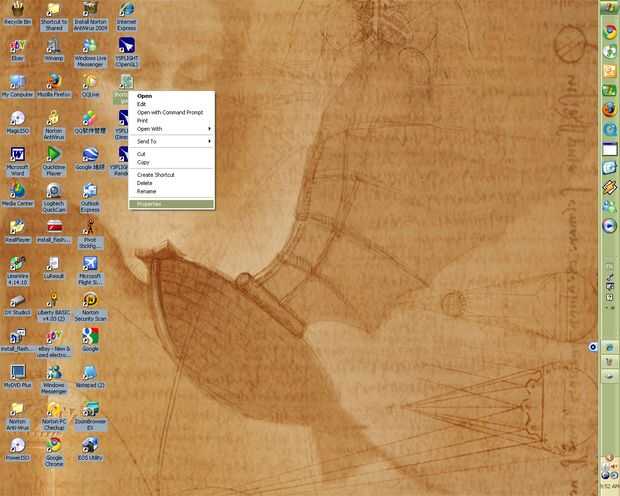Launch Chrome from taskbar quick launch
The height and width of the screenshot is (496, 620).
[609, 32]
